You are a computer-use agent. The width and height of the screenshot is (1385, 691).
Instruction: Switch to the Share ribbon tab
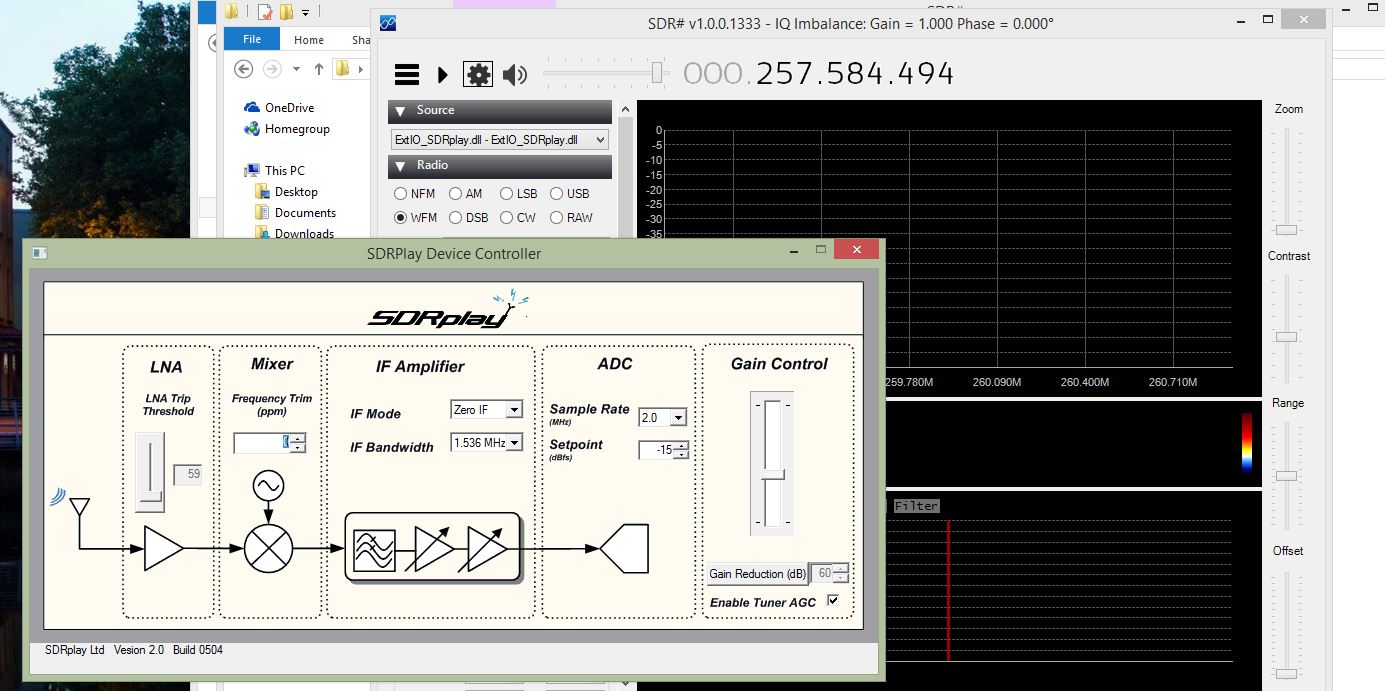[x=360, y=40]
